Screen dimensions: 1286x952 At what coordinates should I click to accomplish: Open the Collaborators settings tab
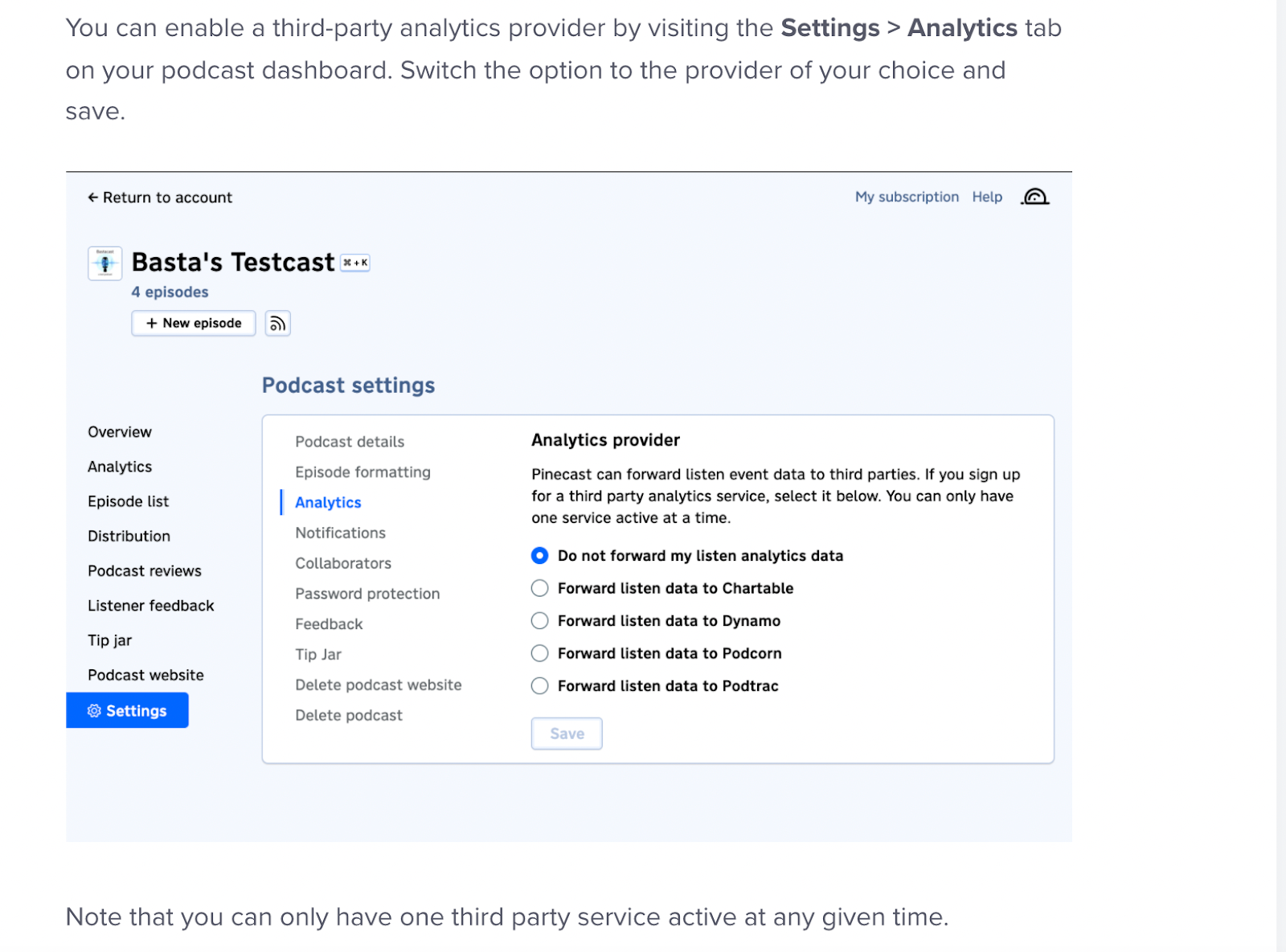(343, 564)
